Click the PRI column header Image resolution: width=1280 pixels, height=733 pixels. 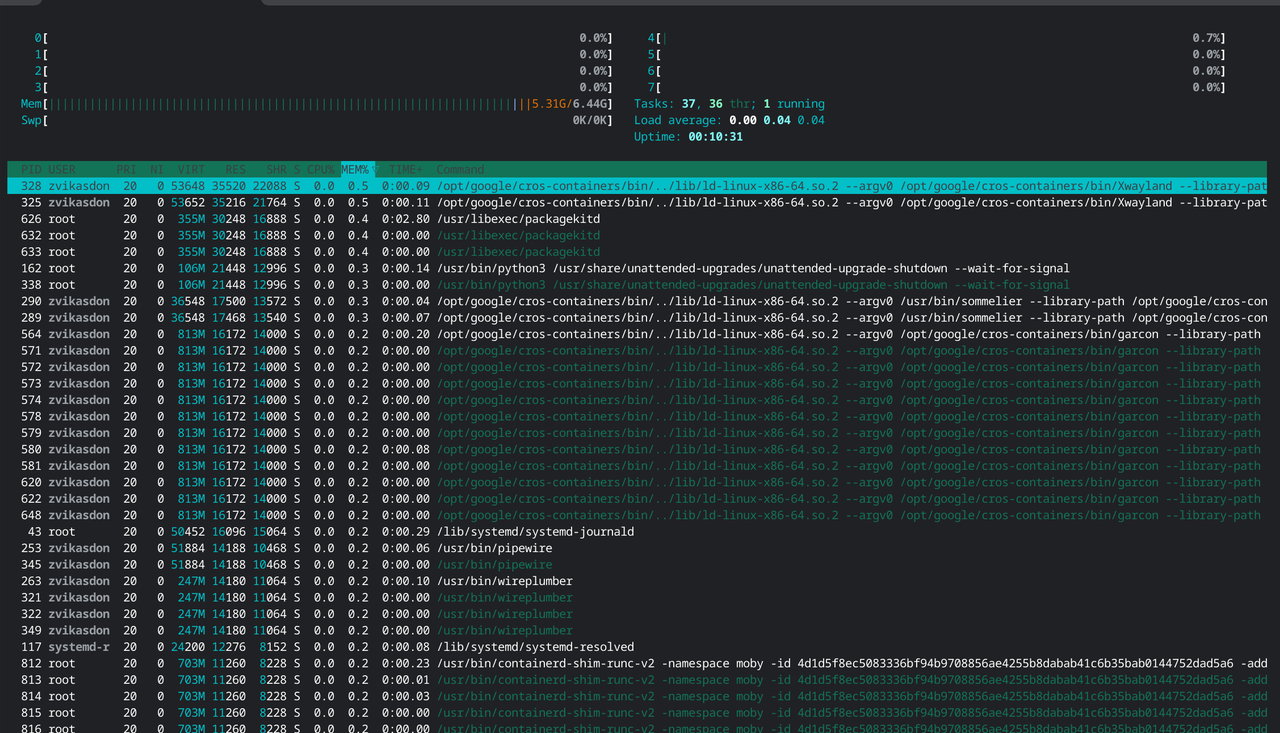126,170
